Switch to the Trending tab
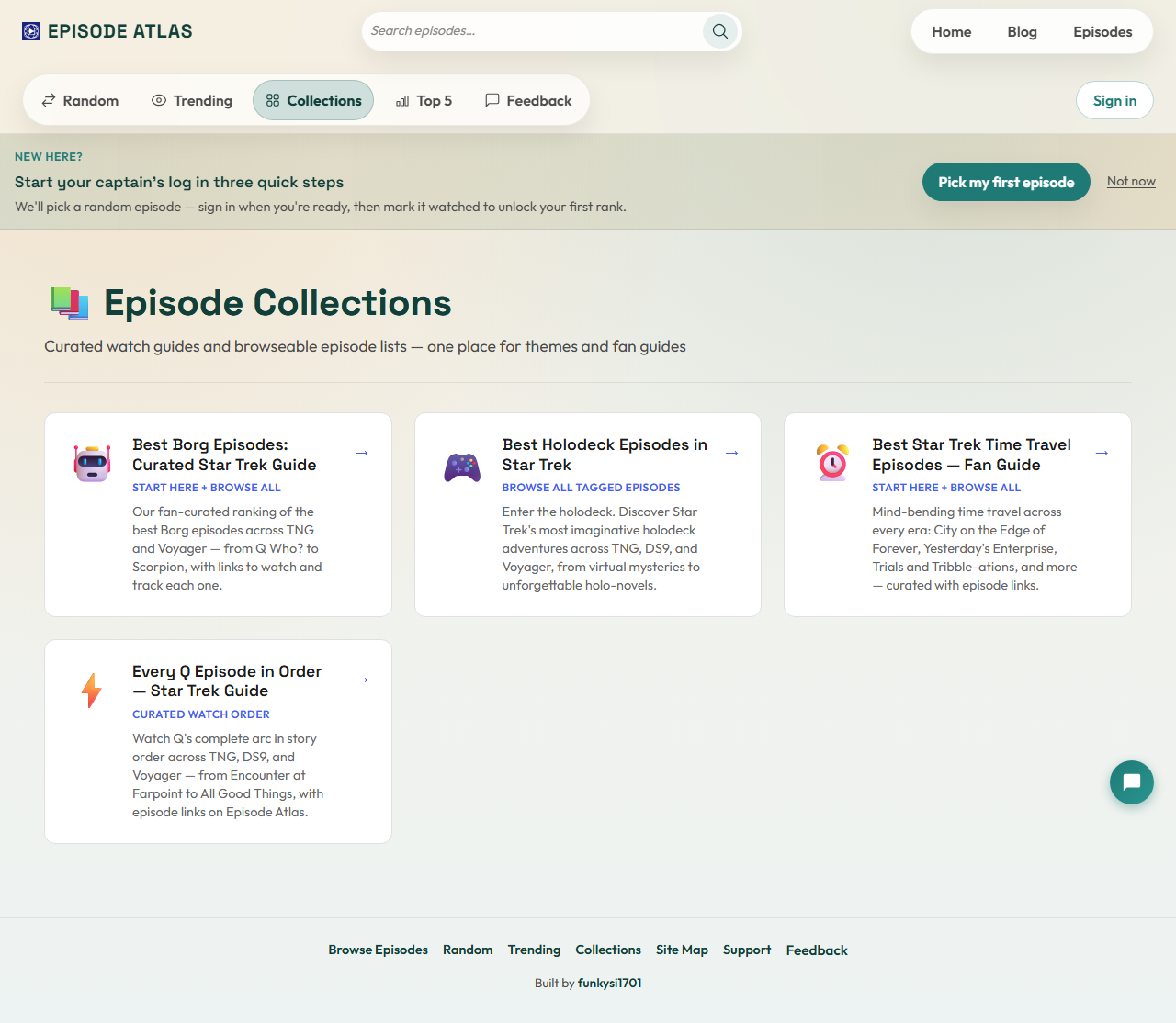Screen dimensions: 1176x1023 (x=192, y=101)
